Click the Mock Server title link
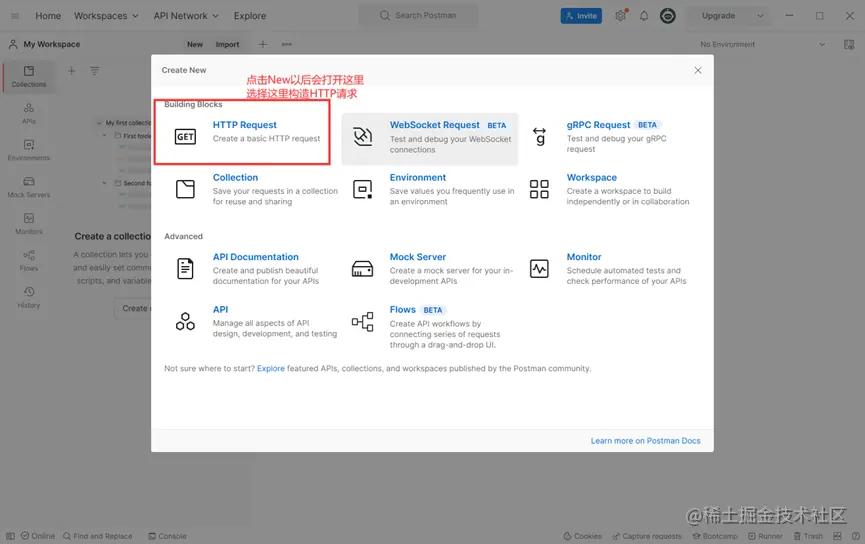This screenshot has width=865, height=544. click(418, 257)
